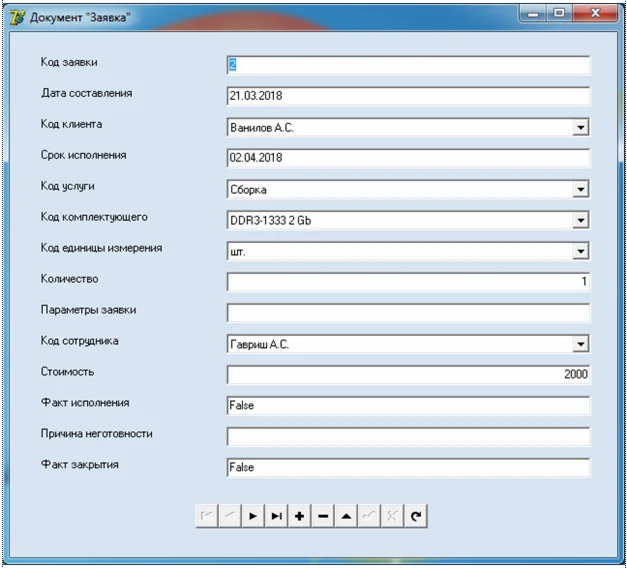Click the Ванилов А.С. combo box text
Image resolution: width=627 pixels, height=568 pixels.
pos(262,128)
